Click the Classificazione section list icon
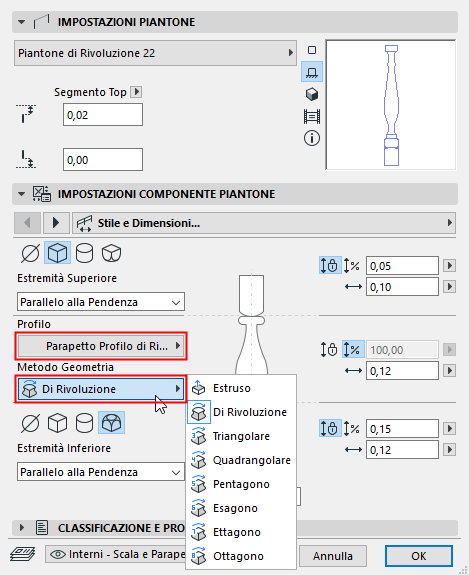This screenshot has height=575, width=469. pyautogui.click(x=42, y=528)
